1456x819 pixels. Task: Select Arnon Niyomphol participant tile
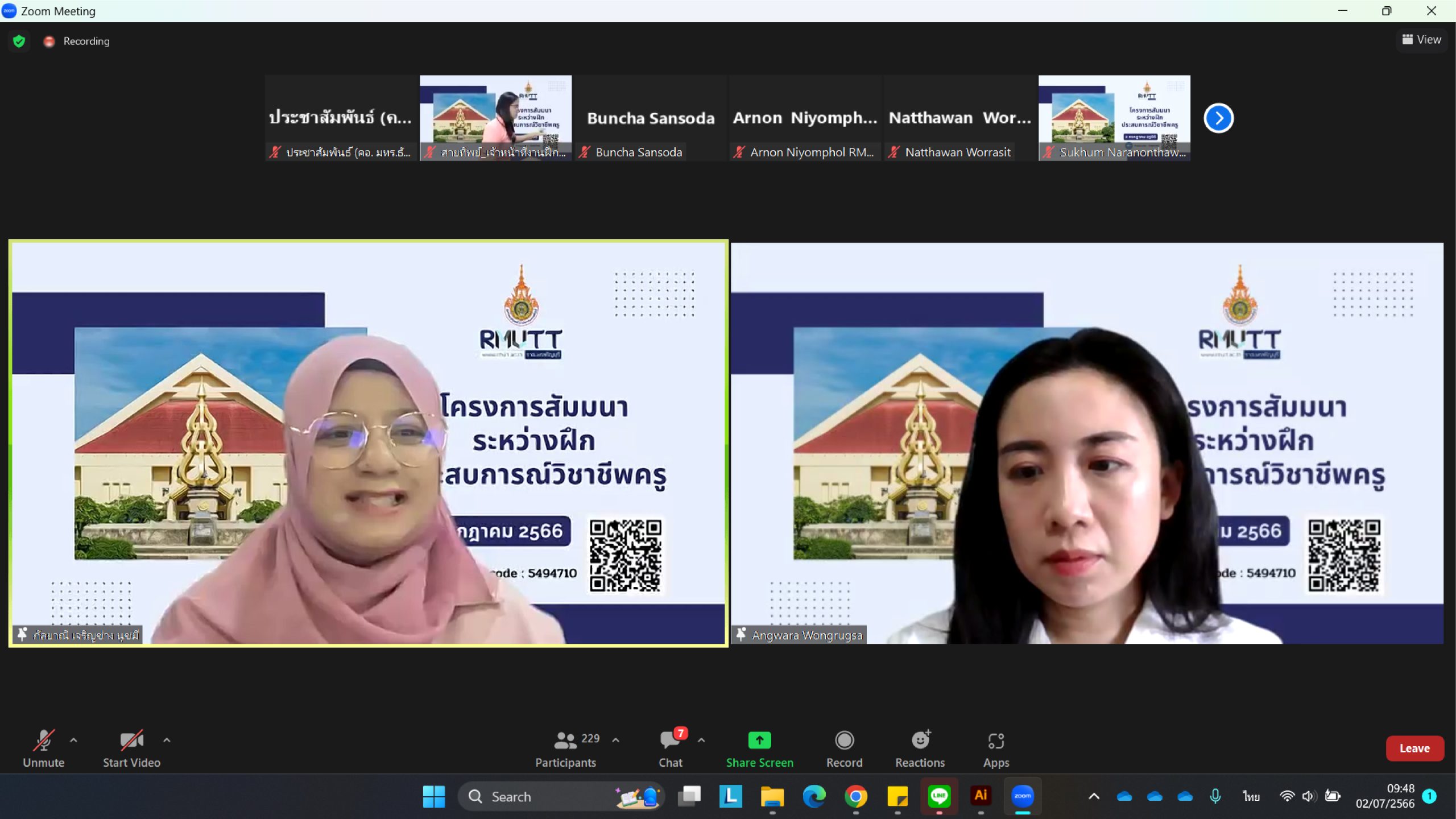pyautogui.click(x=805, y=118)
